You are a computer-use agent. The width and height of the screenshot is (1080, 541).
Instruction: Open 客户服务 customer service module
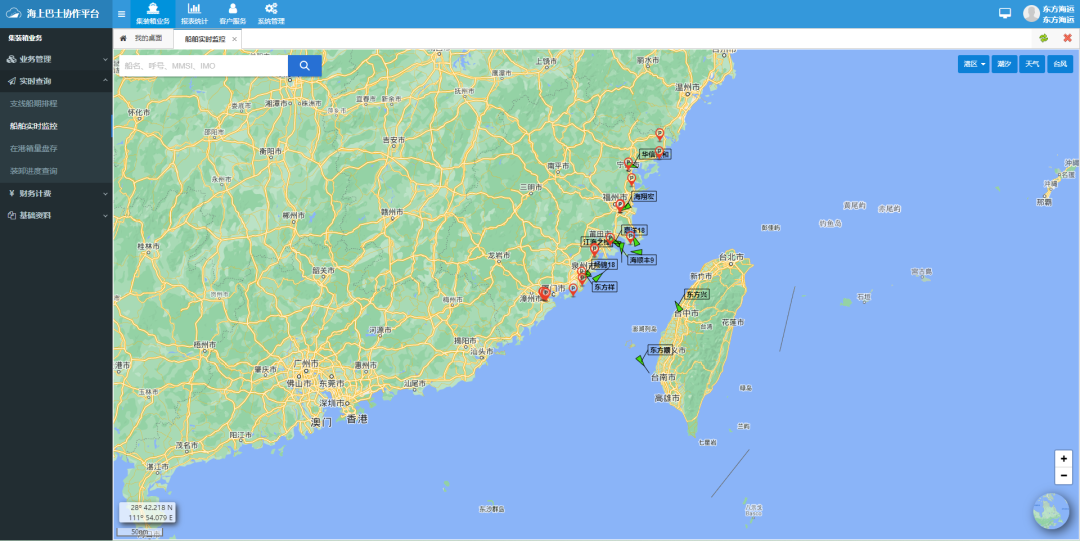[x=232, y=14]
